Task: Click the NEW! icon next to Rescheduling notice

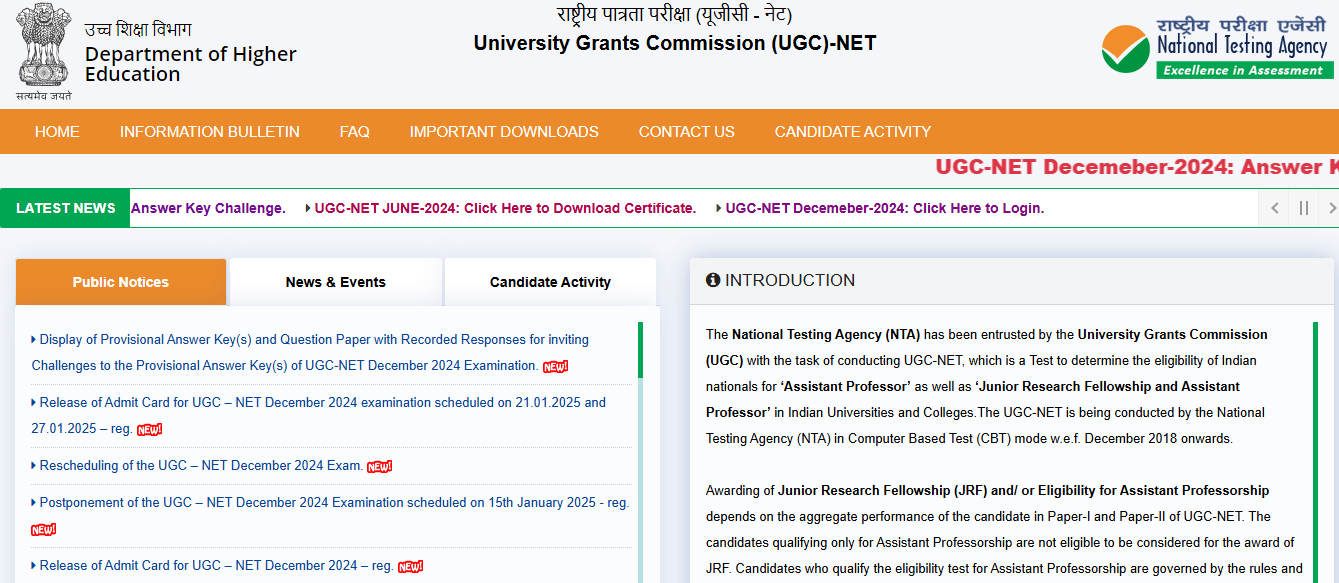Action: [x=378, y=466]
